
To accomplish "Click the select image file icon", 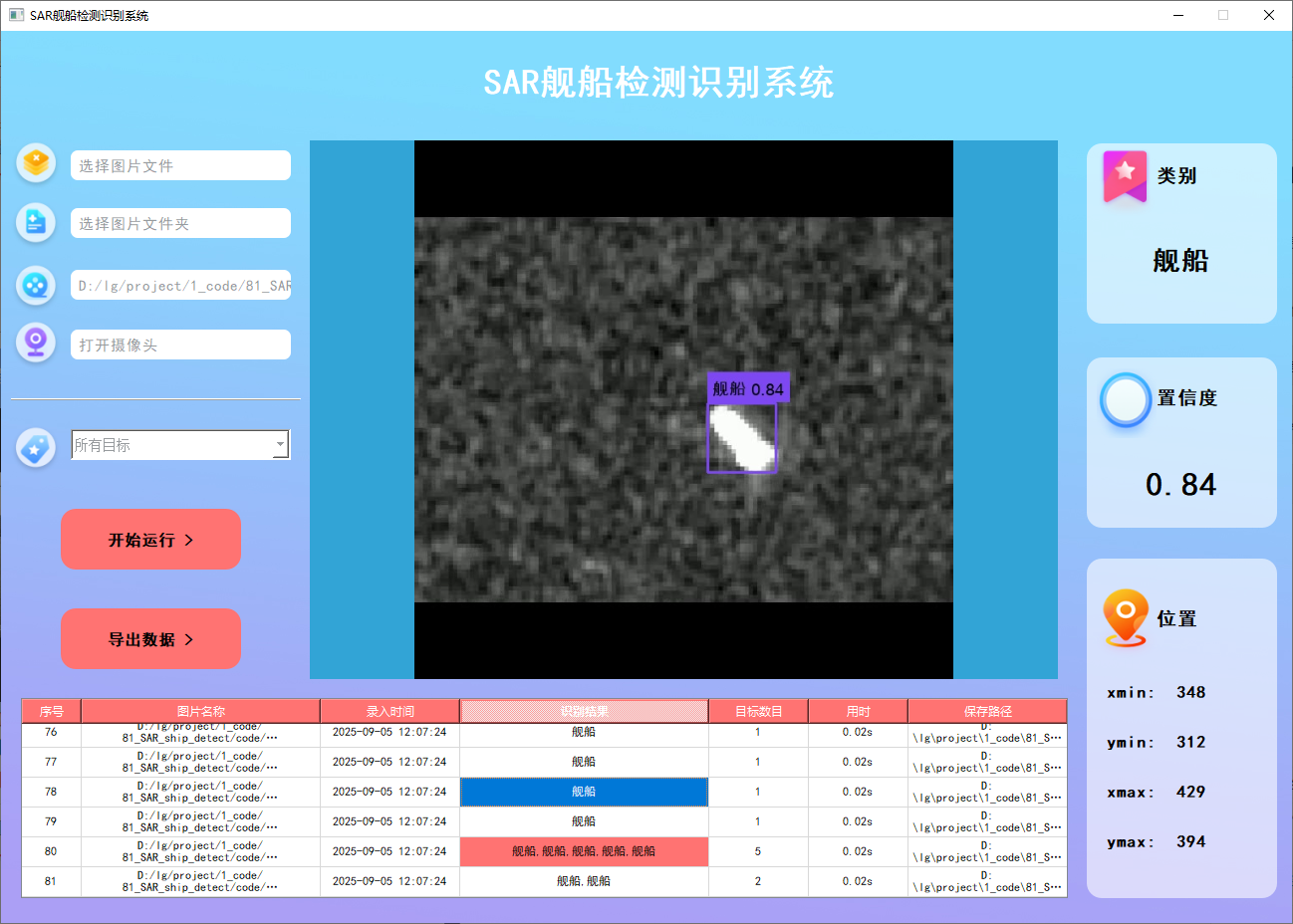I will pyautogui.click(x=36, y=162).
